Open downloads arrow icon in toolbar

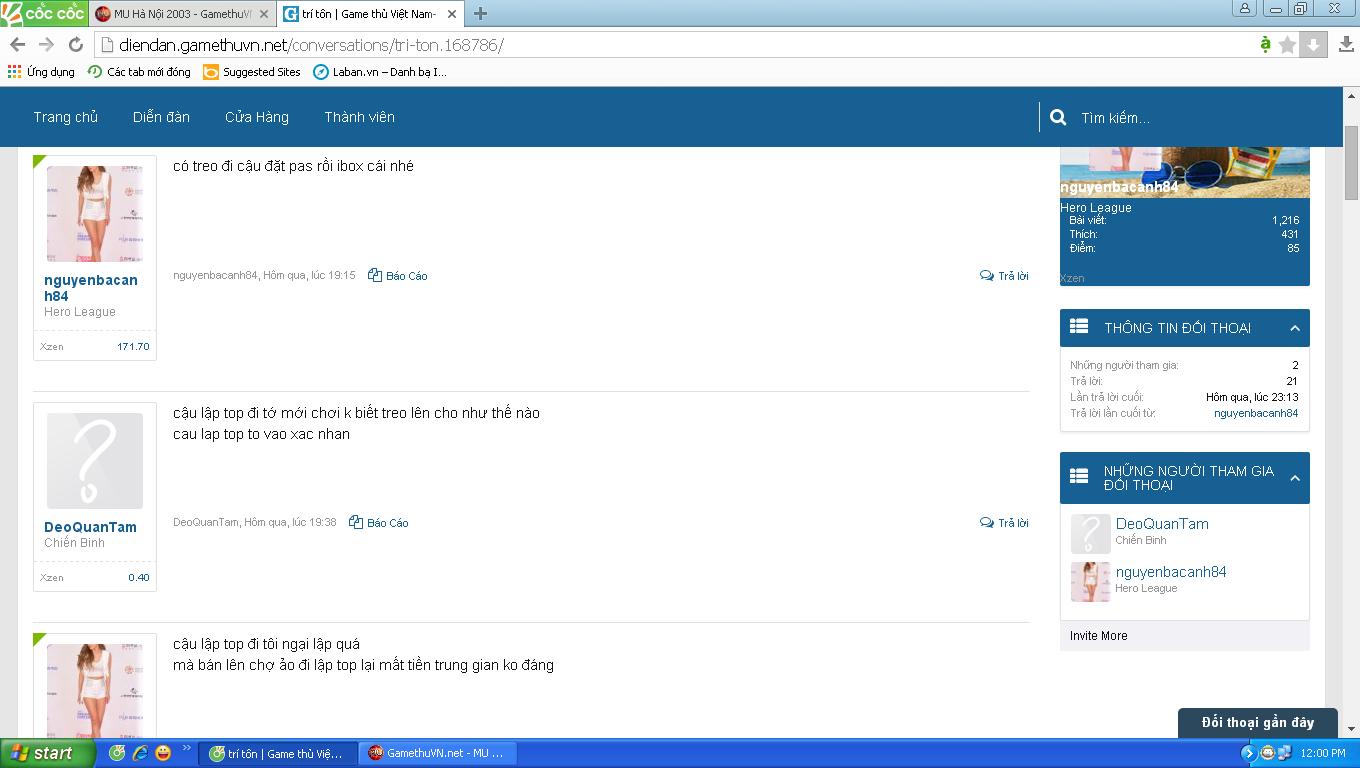1347,45
